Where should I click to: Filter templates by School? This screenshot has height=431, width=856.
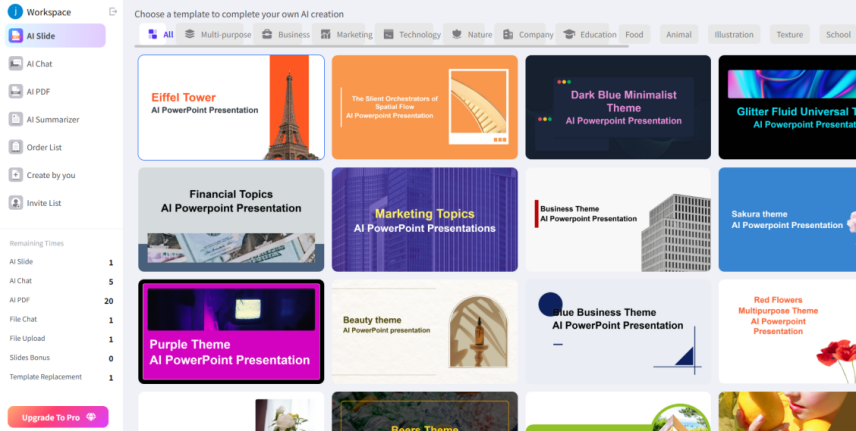coord(838,34)
